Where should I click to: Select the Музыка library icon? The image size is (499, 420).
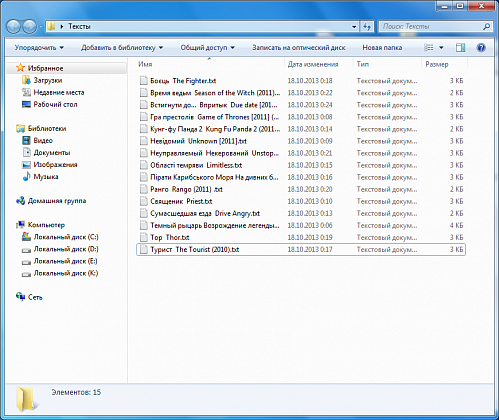pyautogui.click(x=27, y=177)
